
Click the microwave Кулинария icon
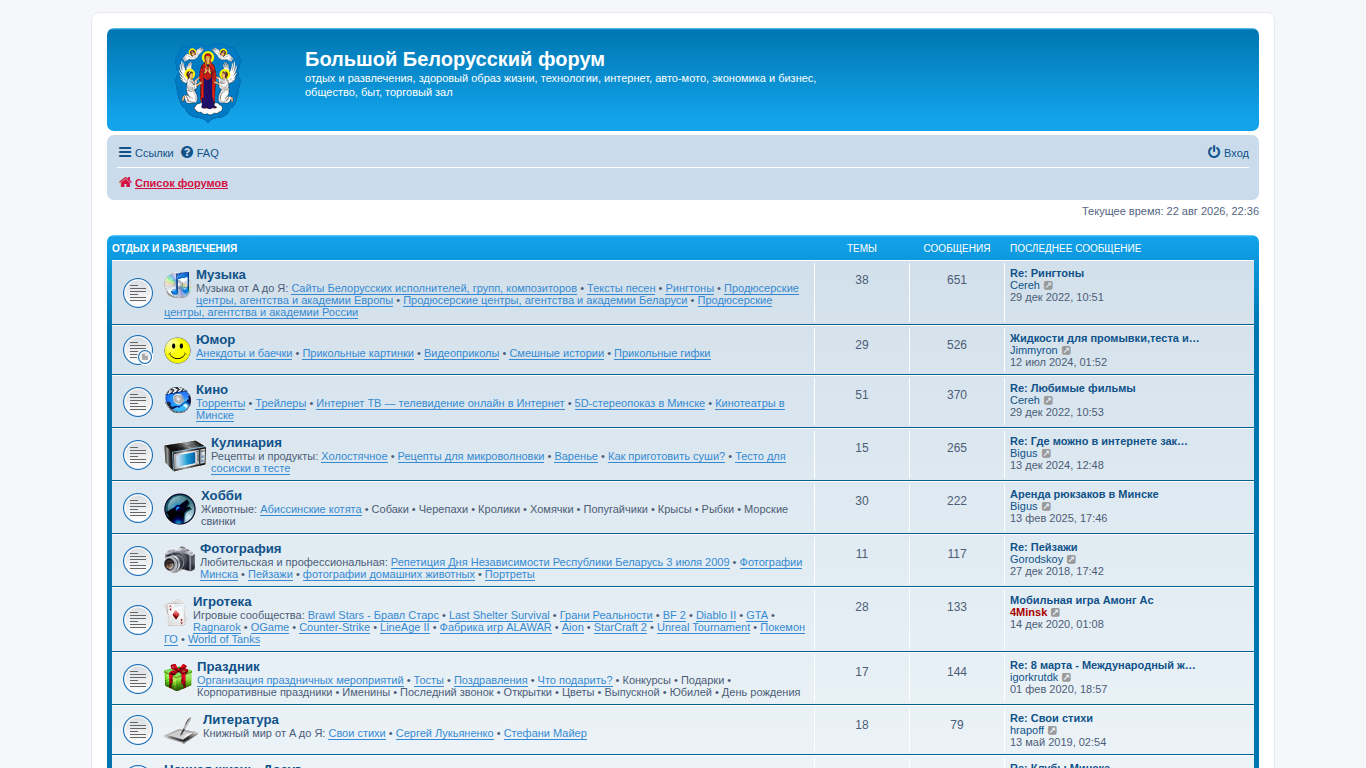click(x=185, y=455)
